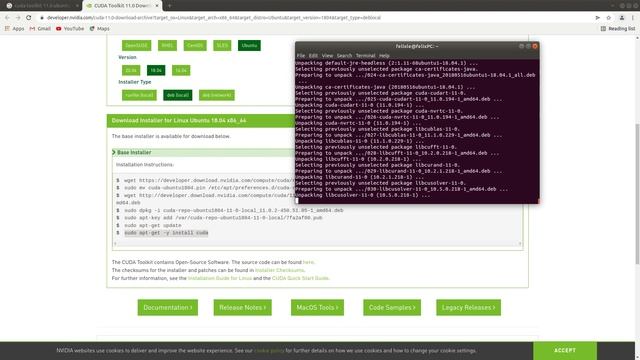Click the 'sudo dpkg -i cuda-repo' command line

point(233,210)
